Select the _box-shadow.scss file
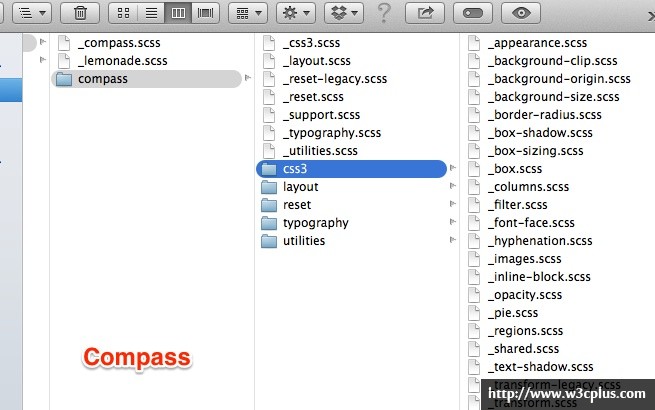655x410 pixels. coord(540,132)
